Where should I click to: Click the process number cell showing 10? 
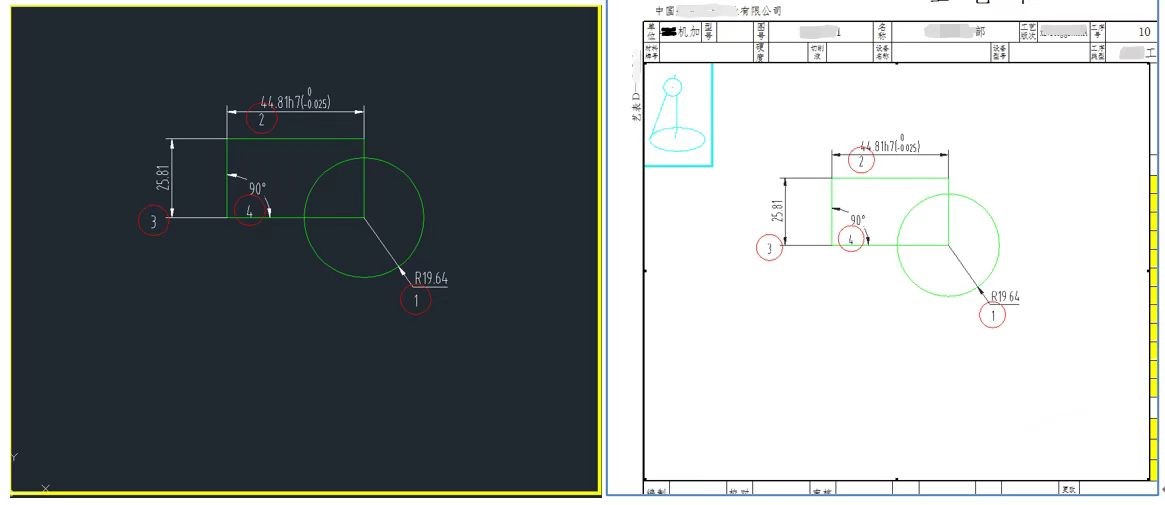(x=1143, y=32)
